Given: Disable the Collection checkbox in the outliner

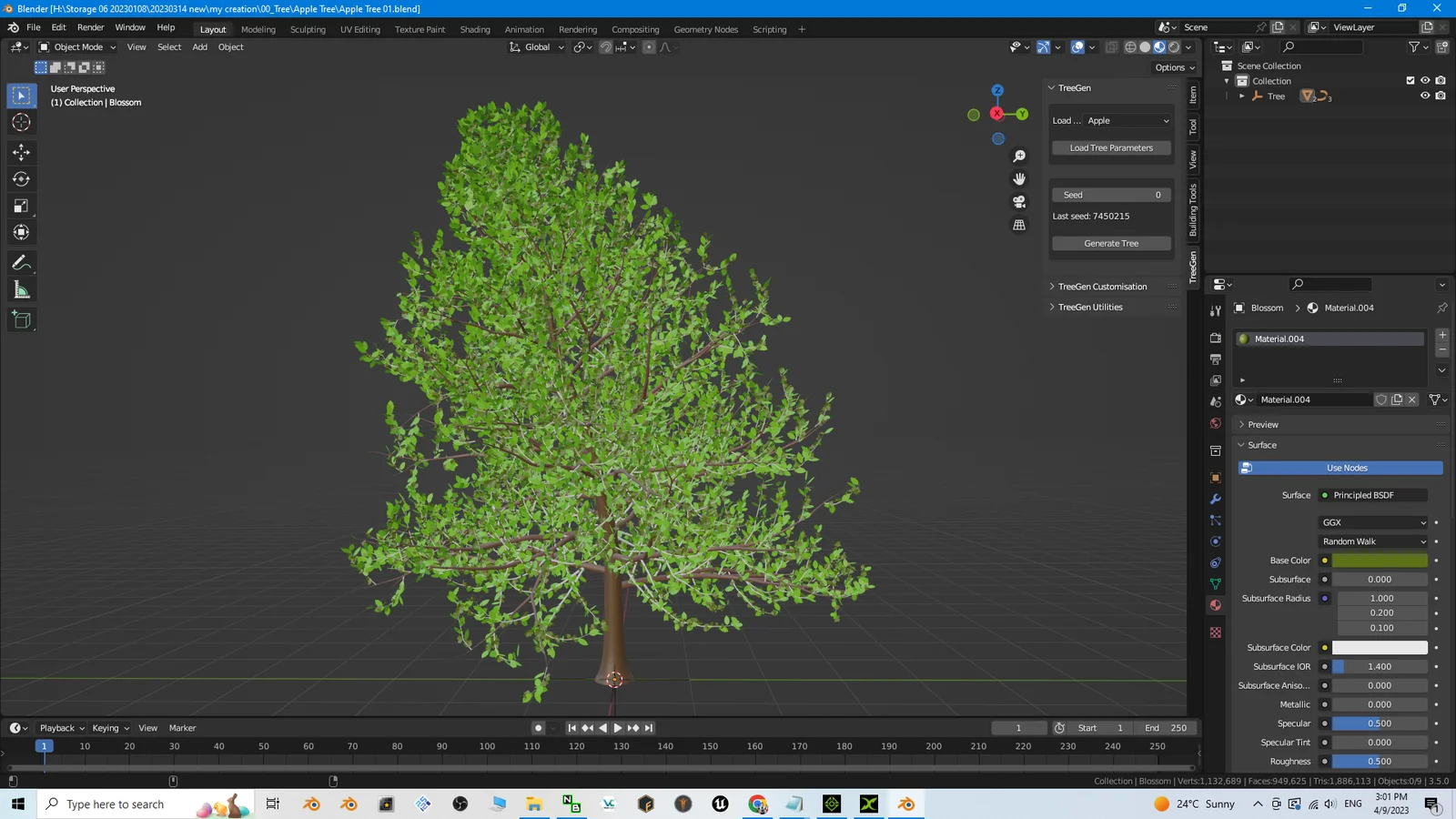Looking at the screenshot, I should tap(1410, 80).
